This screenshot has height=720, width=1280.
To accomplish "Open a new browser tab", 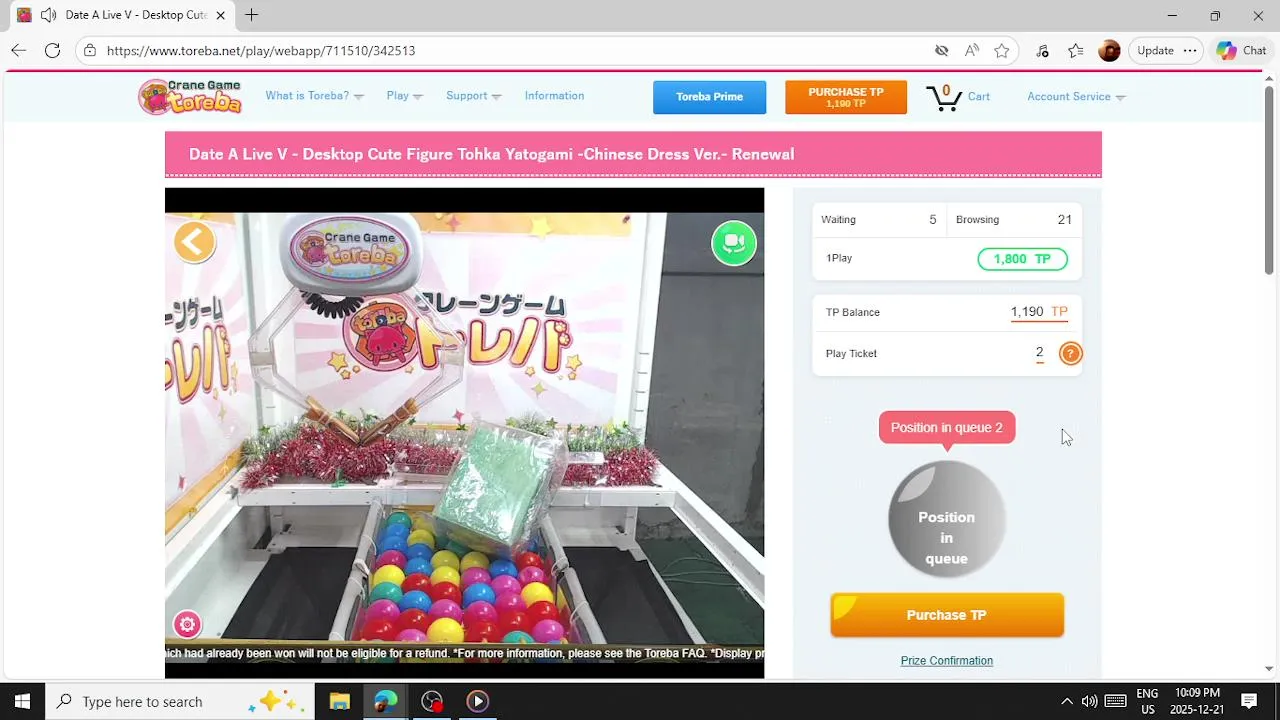I will (x=251, y=15).
